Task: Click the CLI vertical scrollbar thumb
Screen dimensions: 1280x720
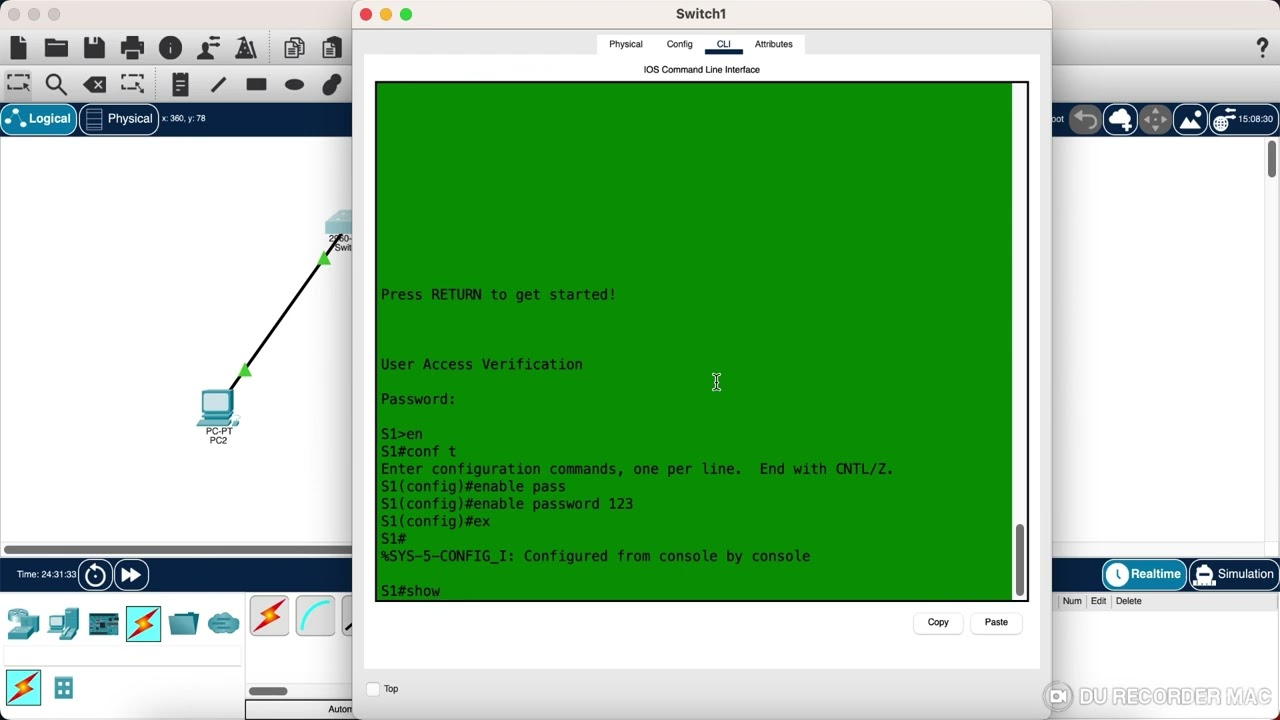Action: pyautogui.click(x=1020, y=559)
